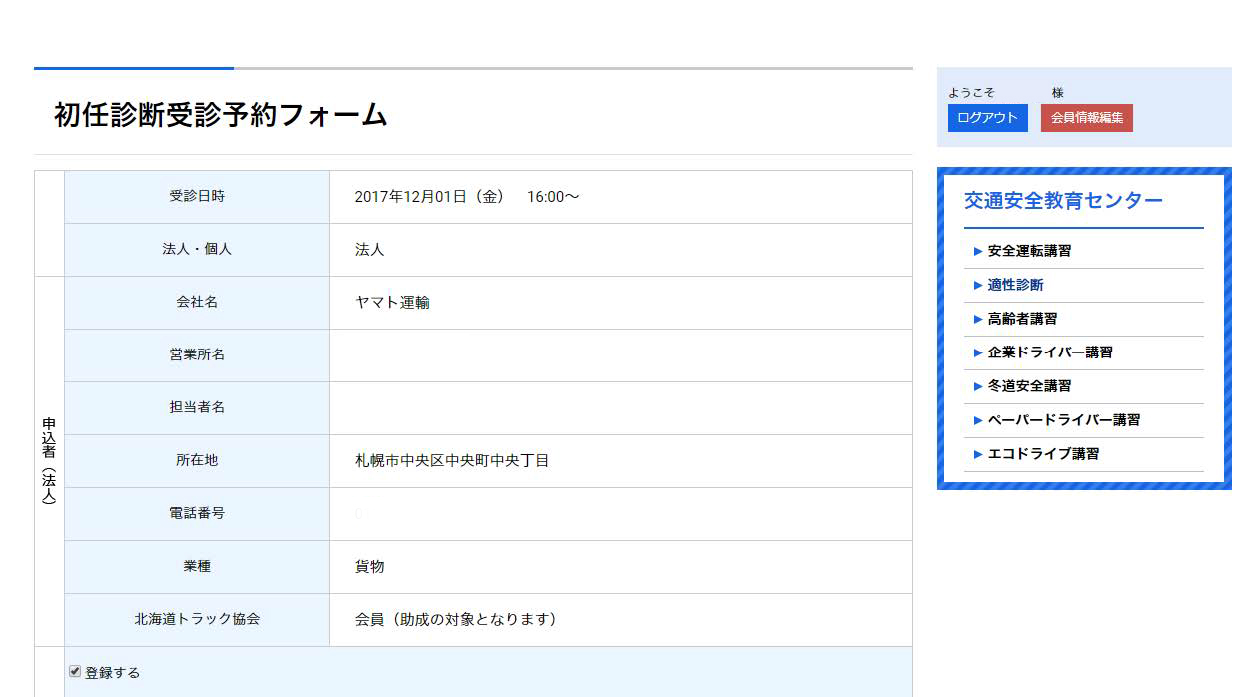Choose エコドライブ講習 from sidebar
The width and height of the screenshot is (1241, 697).
click(1043, 454)
